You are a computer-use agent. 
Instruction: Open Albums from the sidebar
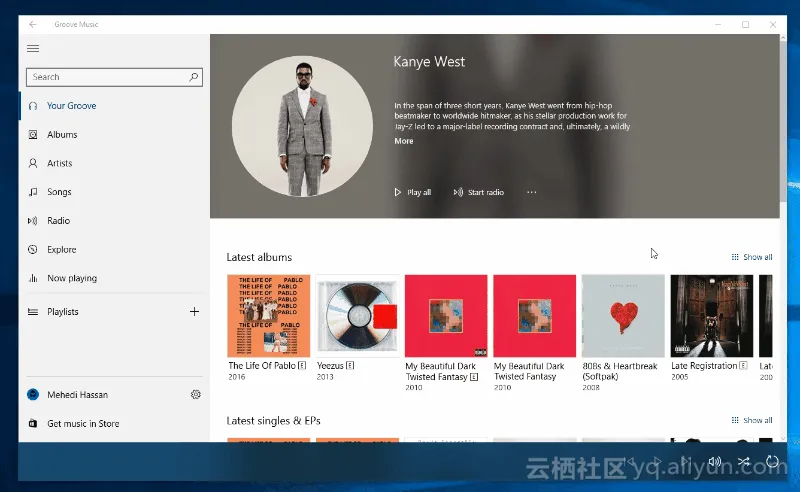[62, 135]
